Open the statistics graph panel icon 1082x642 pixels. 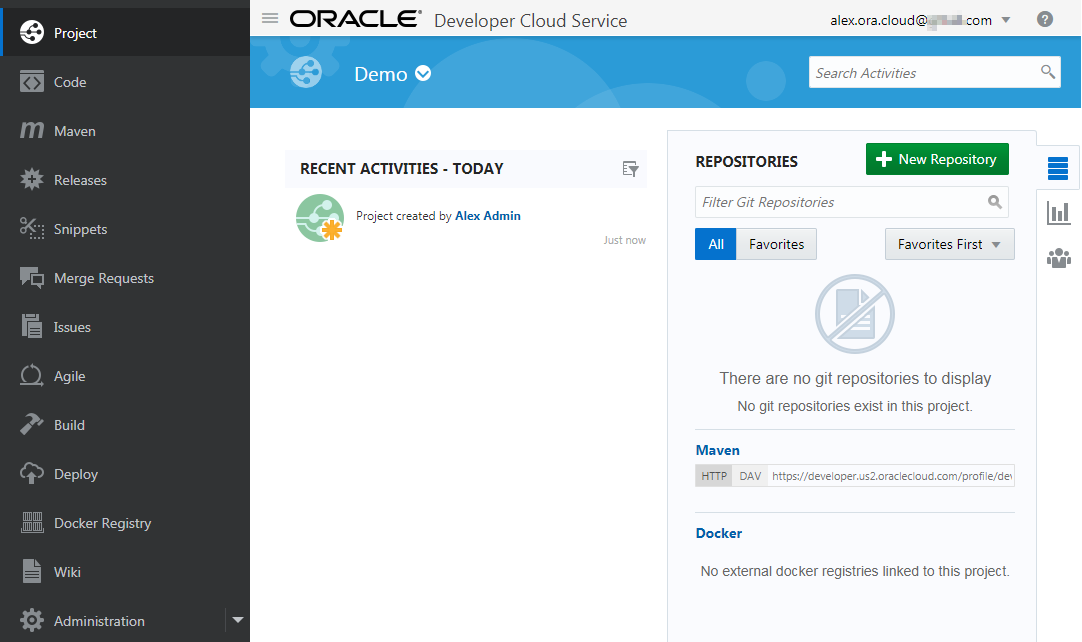(x=1058, y=213)
